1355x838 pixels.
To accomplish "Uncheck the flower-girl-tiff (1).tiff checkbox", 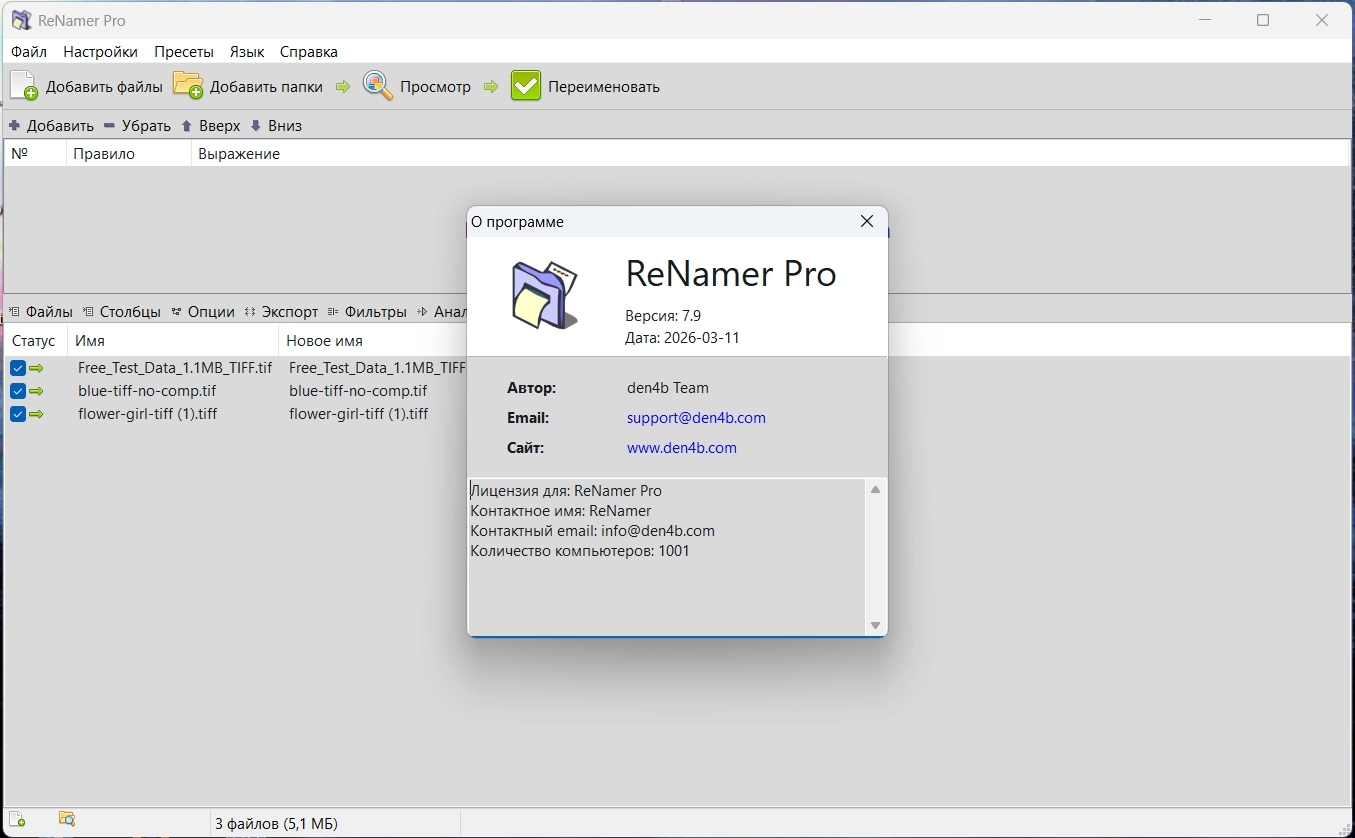I will [x=18, y=414].
